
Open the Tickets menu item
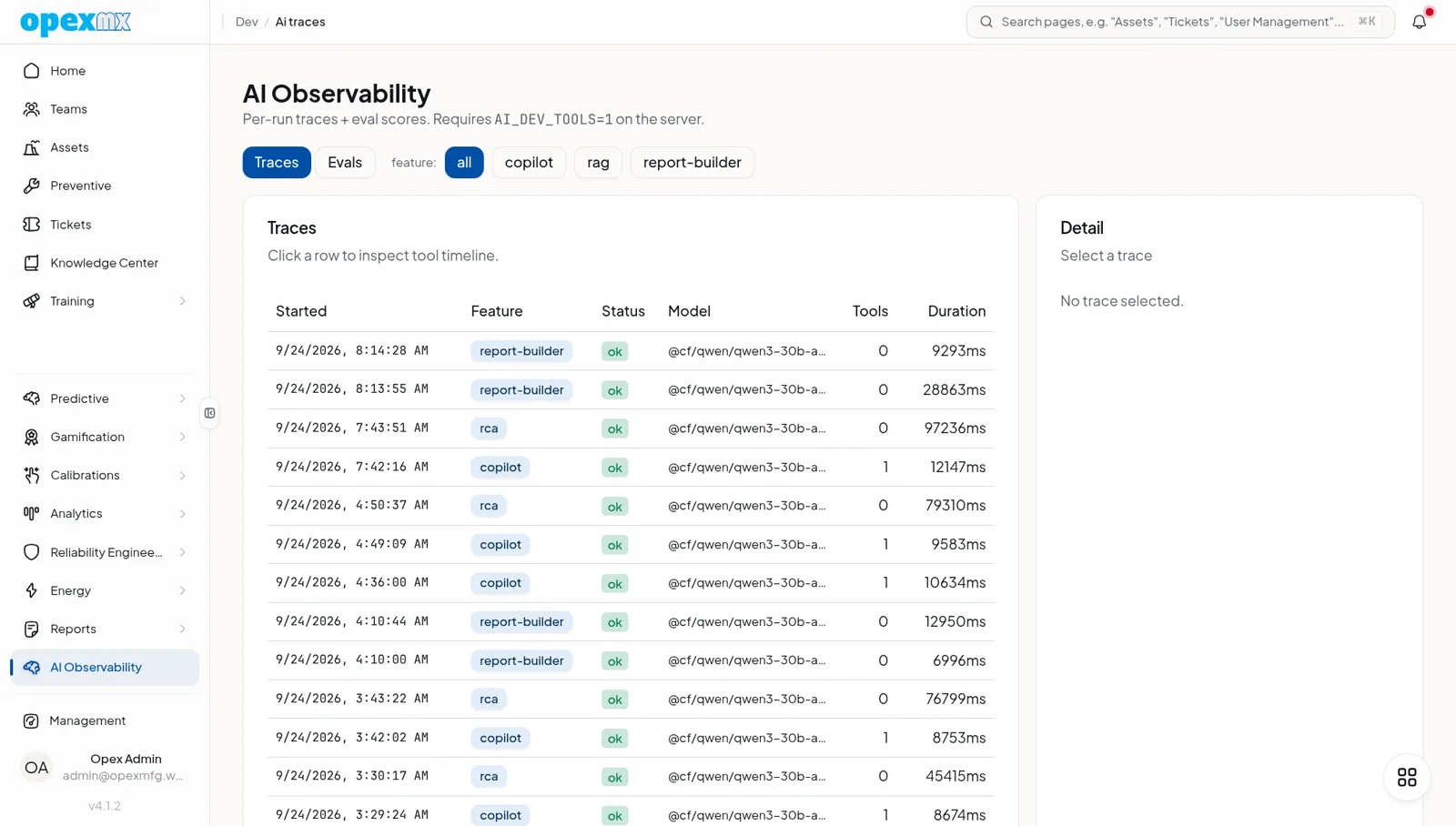[105, 224]
